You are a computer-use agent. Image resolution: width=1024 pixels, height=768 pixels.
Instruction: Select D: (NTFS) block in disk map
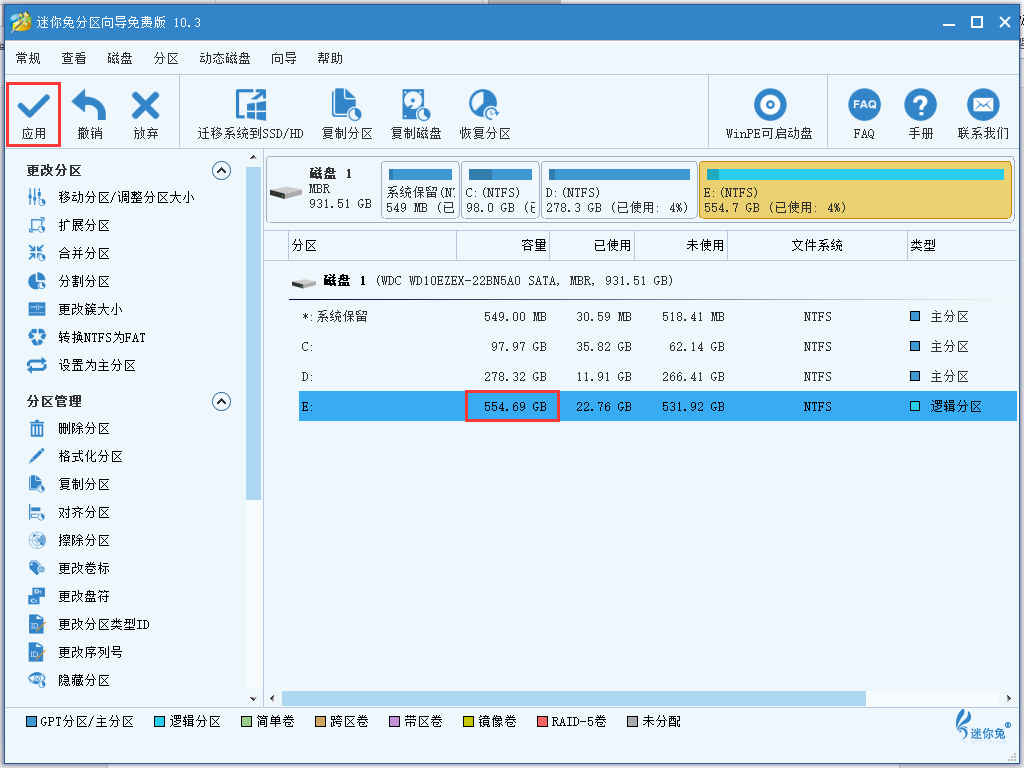coord(618,190)
